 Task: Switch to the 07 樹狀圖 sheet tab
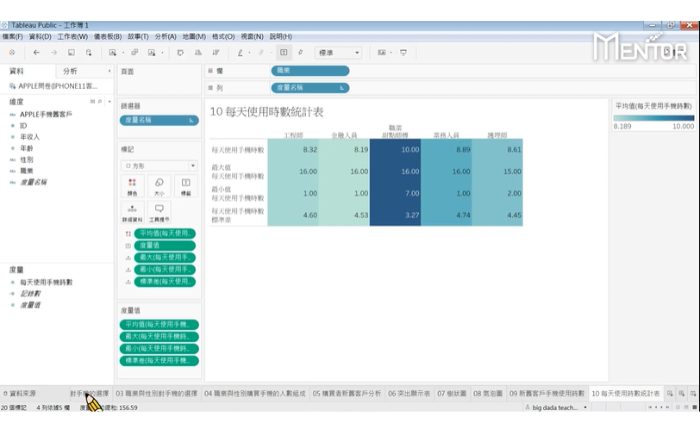coord(451,394)
